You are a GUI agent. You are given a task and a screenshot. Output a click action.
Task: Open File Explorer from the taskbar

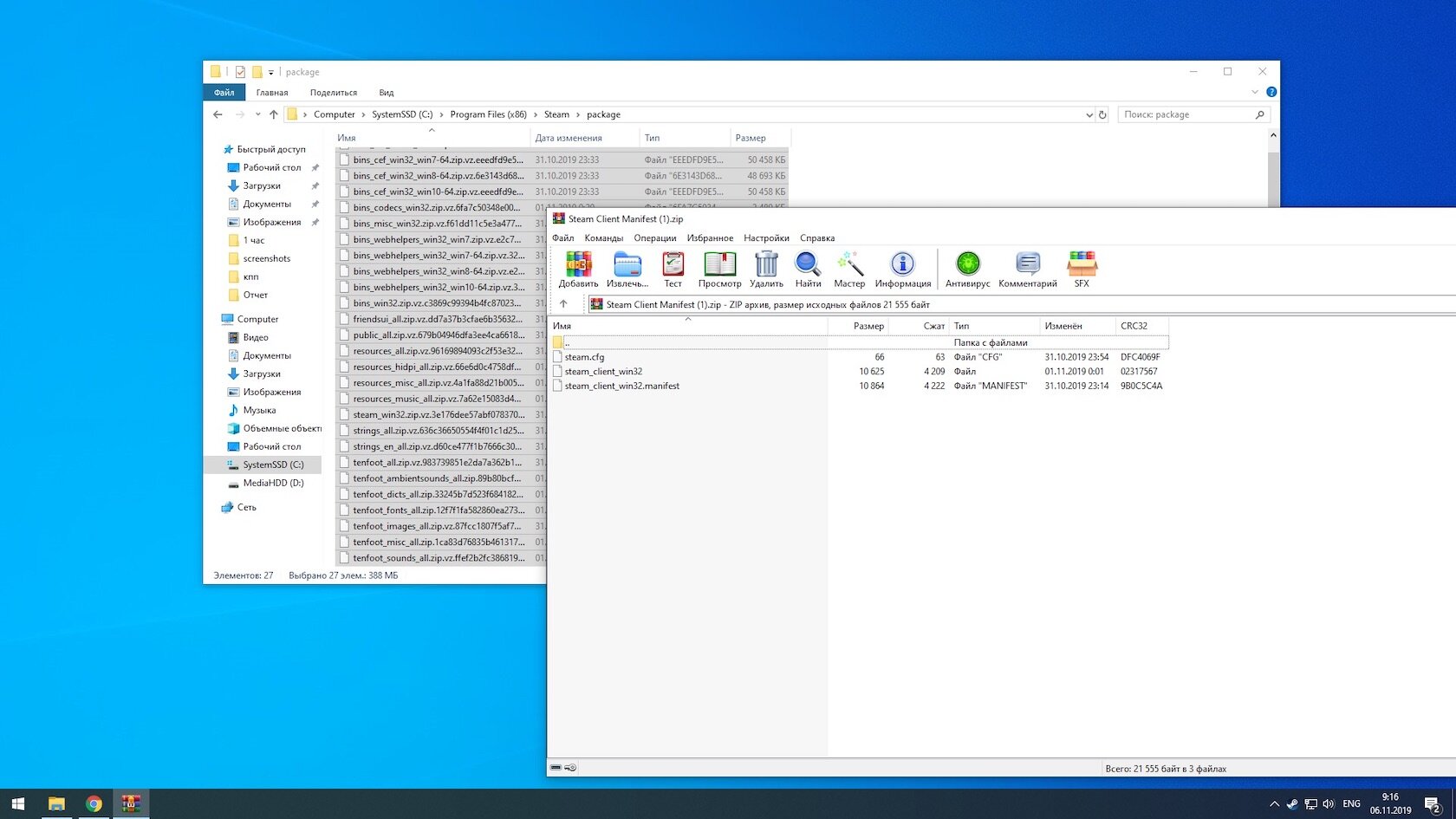click(x=56, y=803)
